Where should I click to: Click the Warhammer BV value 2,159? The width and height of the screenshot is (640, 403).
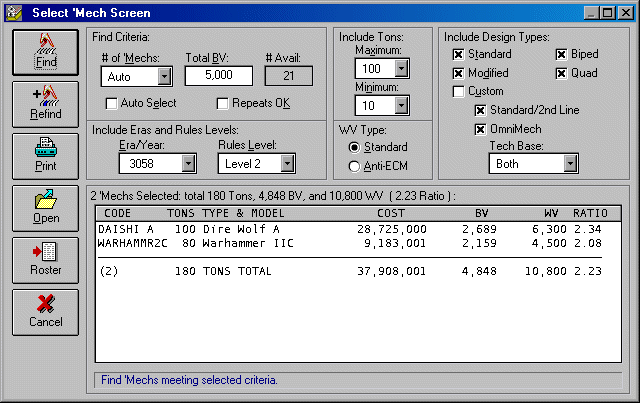(x=479, y=243)
